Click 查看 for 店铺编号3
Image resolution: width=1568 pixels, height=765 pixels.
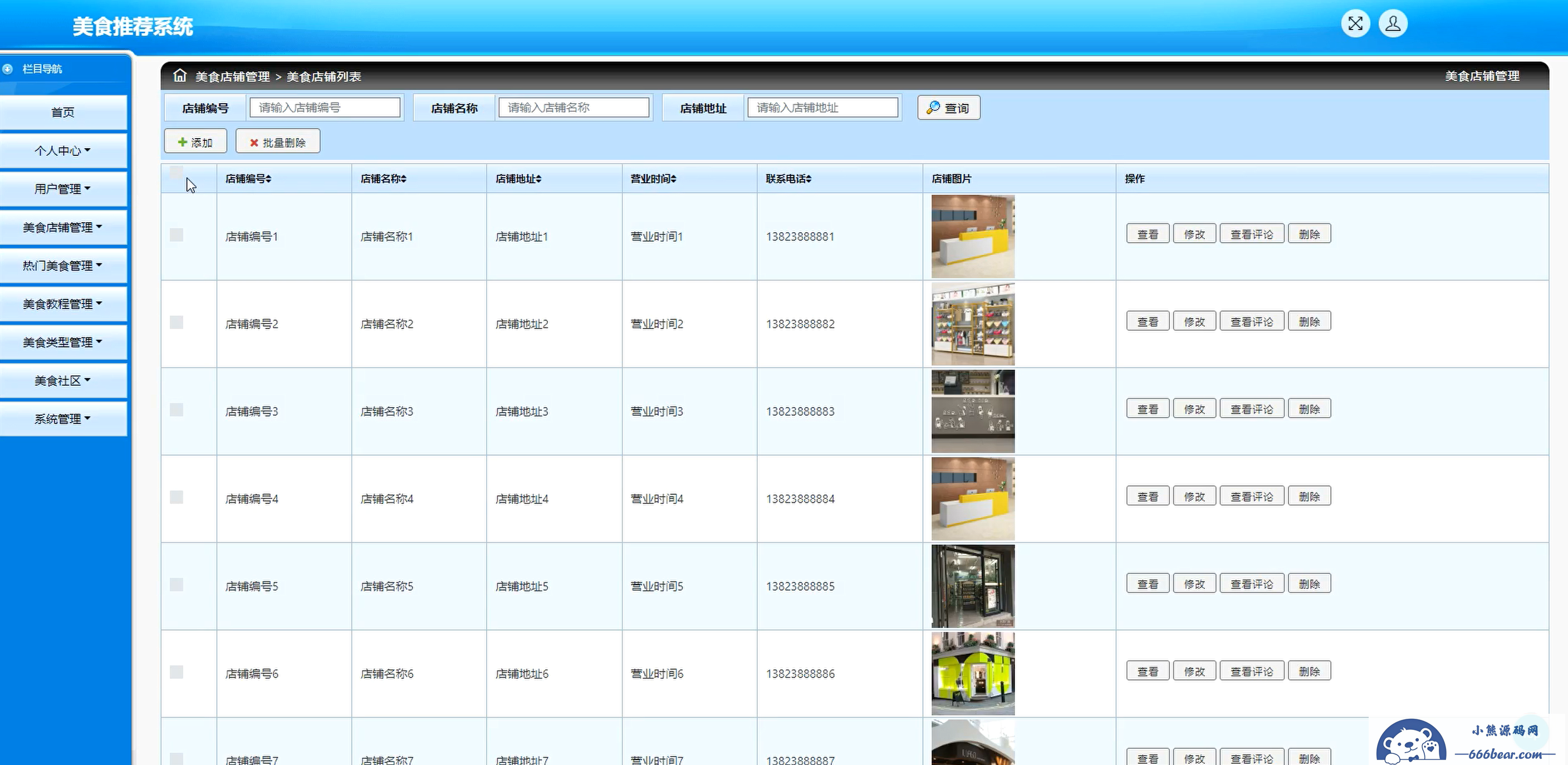tap(1148, 409)
